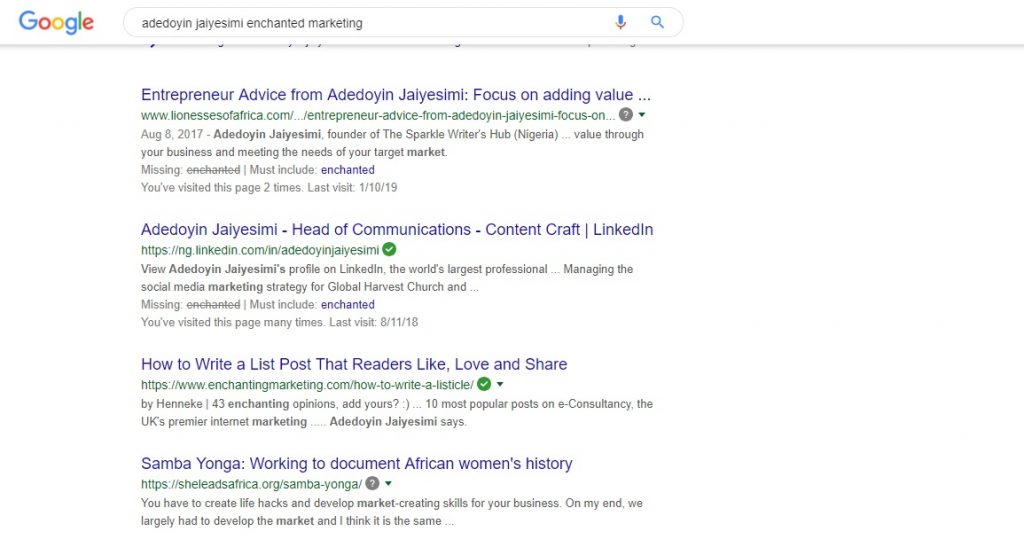Screen dimensions: 1024x547
Task: Click the blue magnifying glass search icon
Action: [657, 22]
